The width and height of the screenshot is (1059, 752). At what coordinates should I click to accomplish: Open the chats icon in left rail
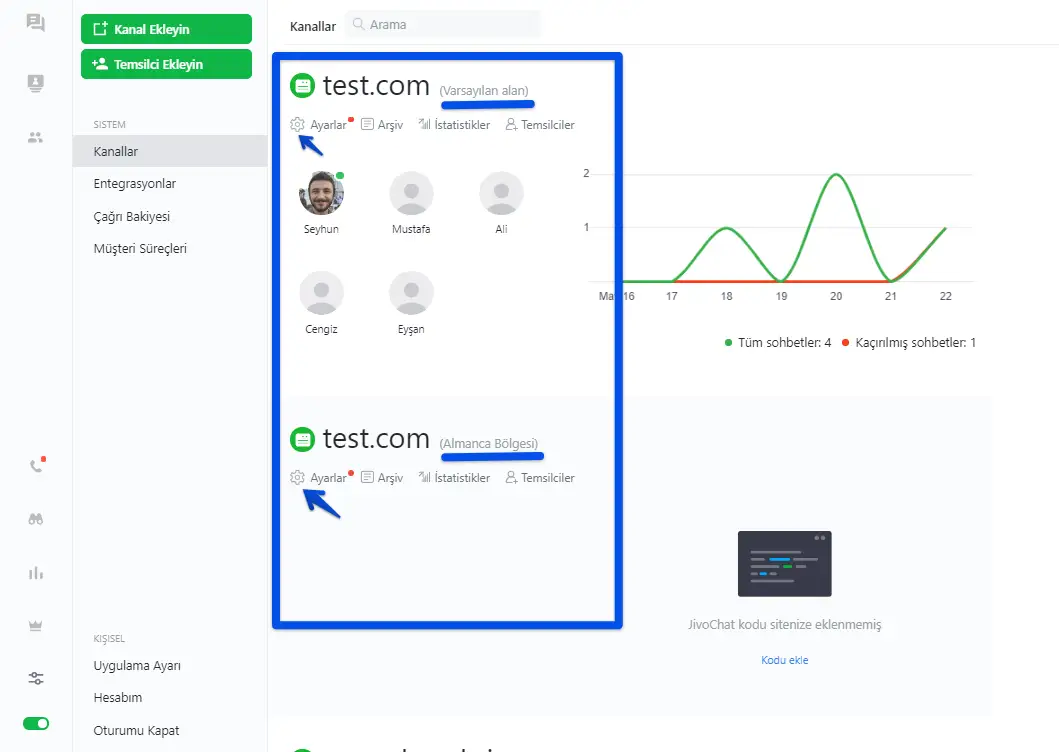click(35, 23)
